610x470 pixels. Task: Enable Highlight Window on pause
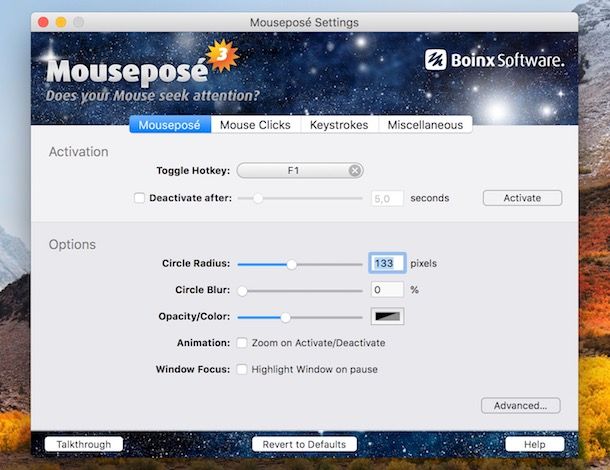click(242, 369)
